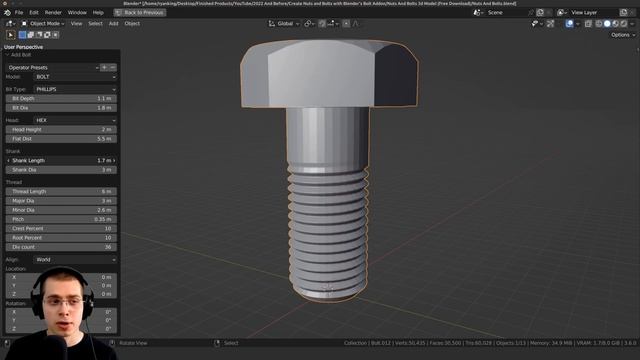This screenshot has height=360, width=640.
Task: Open the Object Mode dropdown
Action: click(43, 24)
